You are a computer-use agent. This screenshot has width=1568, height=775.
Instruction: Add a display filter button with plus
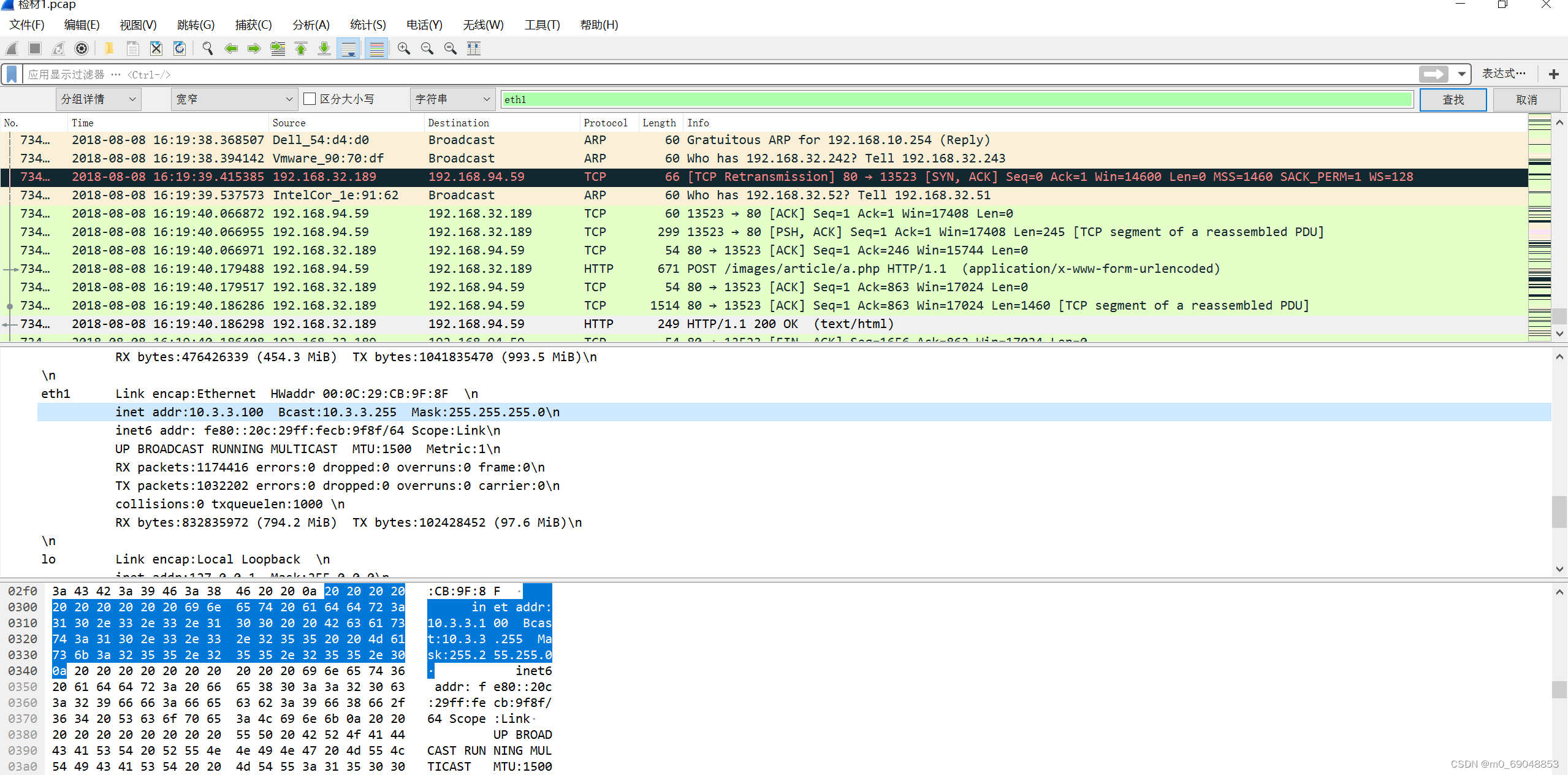[x=1553, y=74]
